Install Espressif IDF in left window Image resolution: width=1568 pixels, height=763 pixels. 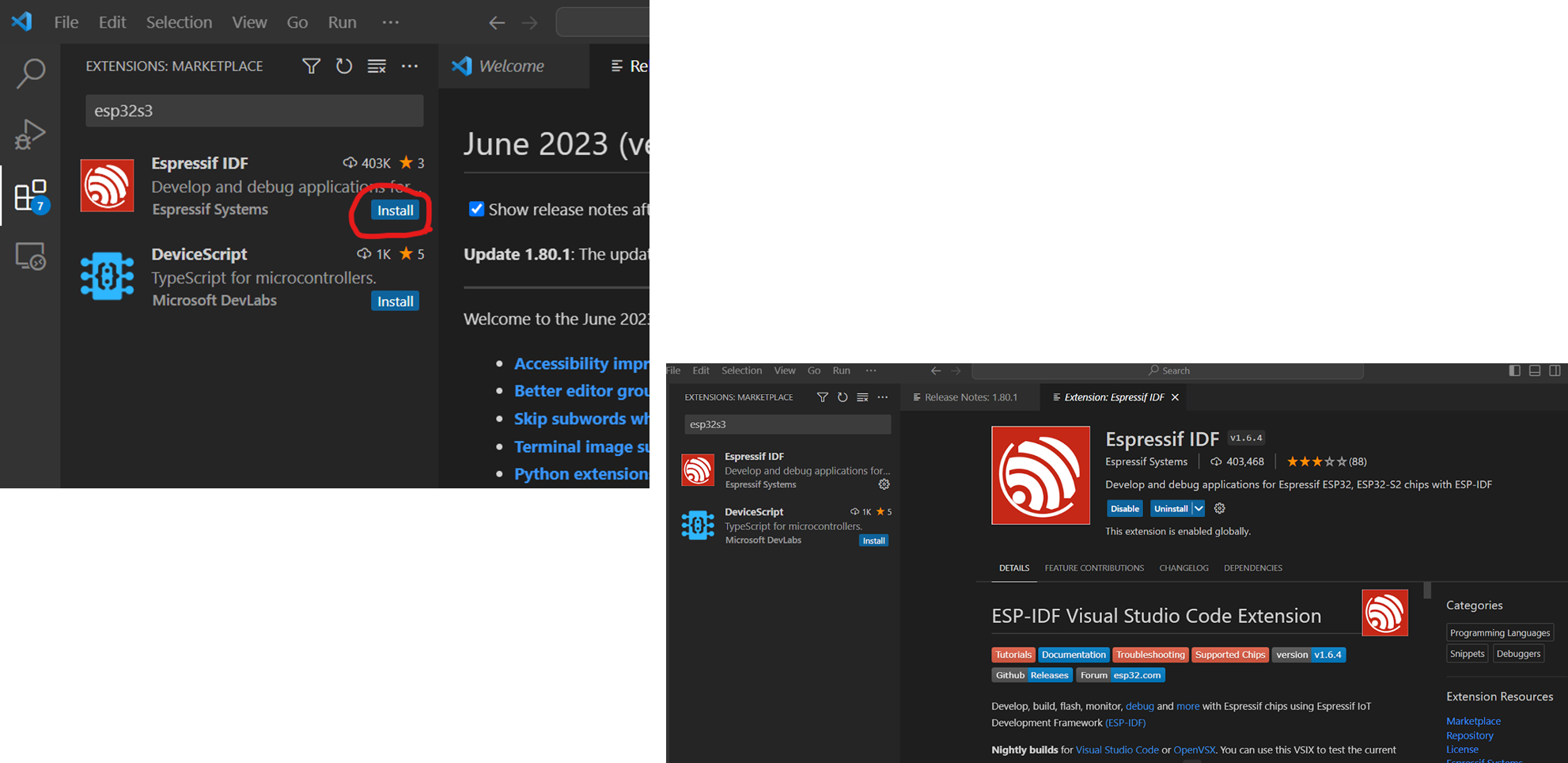click(395, 211)
